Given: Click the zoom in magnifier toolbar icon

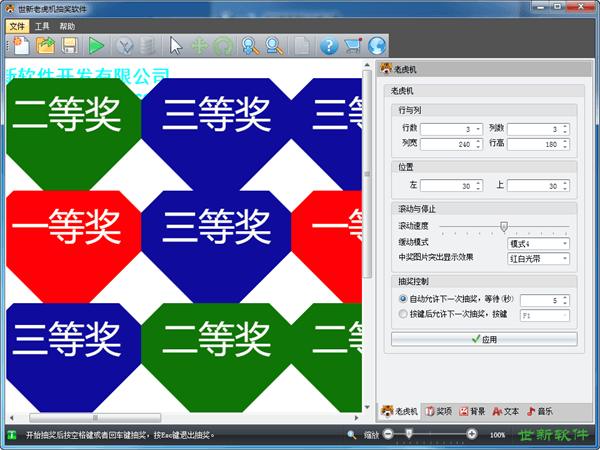Looking at the screenshot, I should point(249,45).
